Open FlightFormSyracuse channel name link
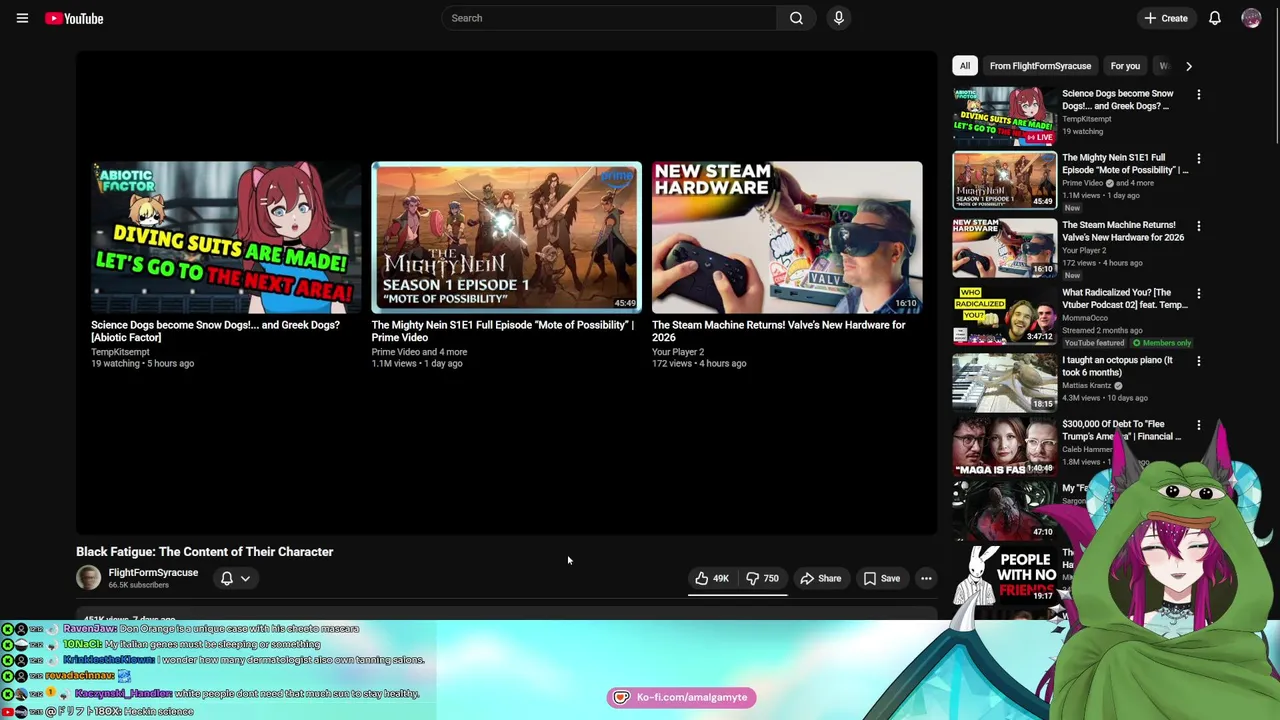The height and width of the screenshot is (720, 1280). (153, 573)
